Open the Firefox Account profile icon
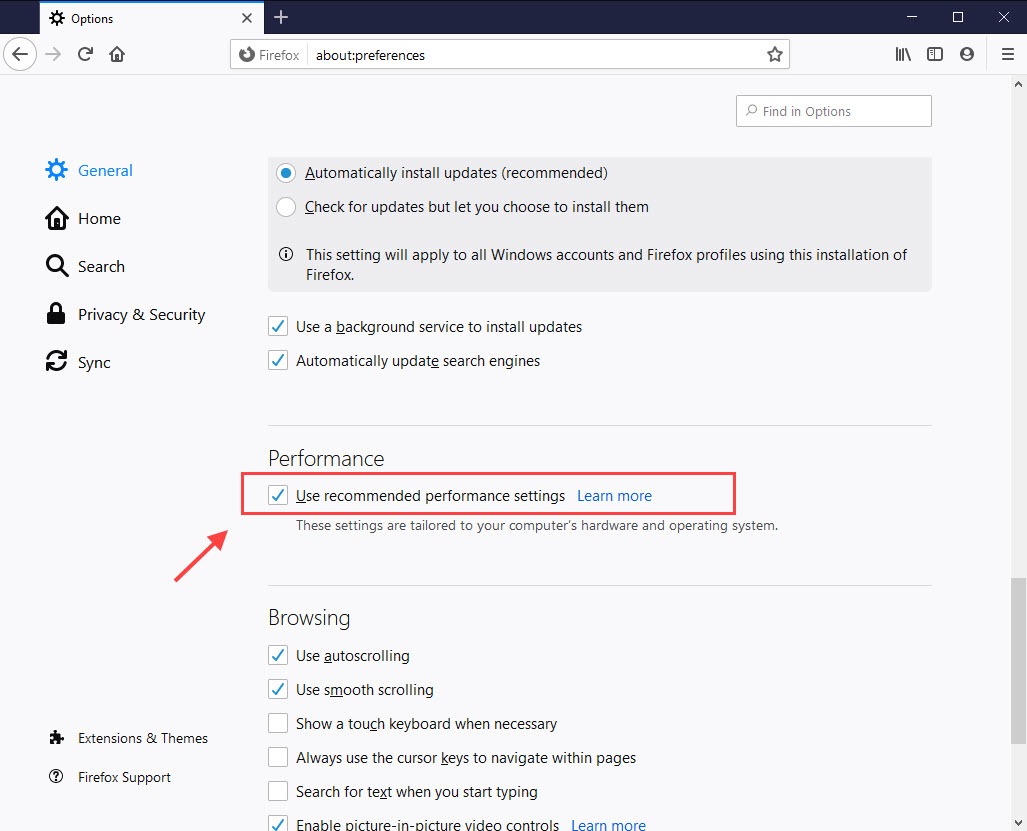Screen dimensions: 1027x831 [966, 54]
